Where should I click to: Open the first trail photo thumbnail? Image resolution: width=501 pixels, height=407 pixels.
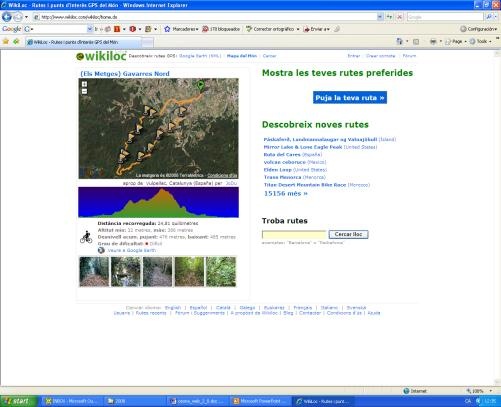pyautogui.click(x=94, y=272)
